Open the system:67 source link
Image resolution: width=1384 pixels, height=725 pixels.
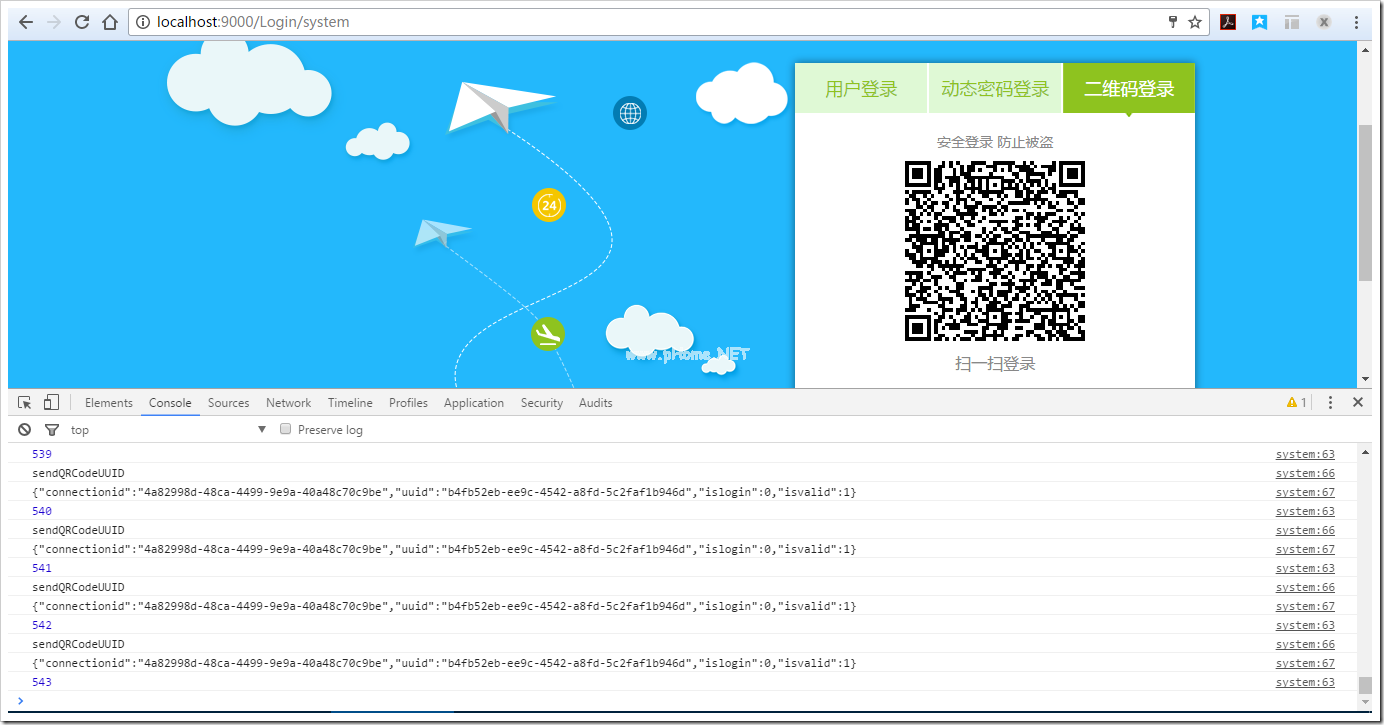(x=1304, y=492)
